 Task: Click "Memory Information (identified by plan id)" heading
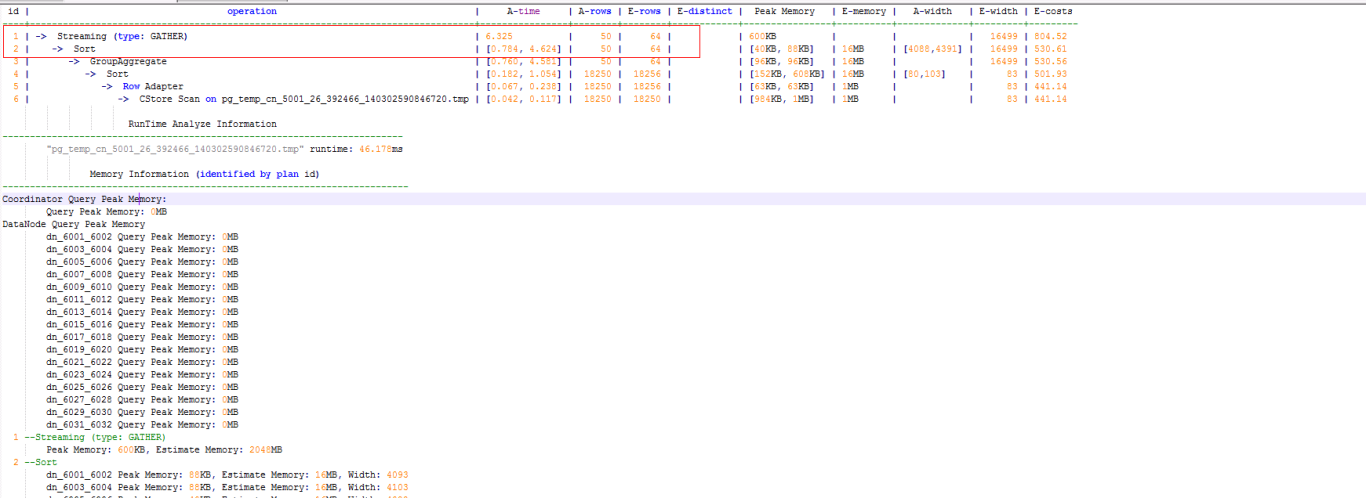coord(204,174)
